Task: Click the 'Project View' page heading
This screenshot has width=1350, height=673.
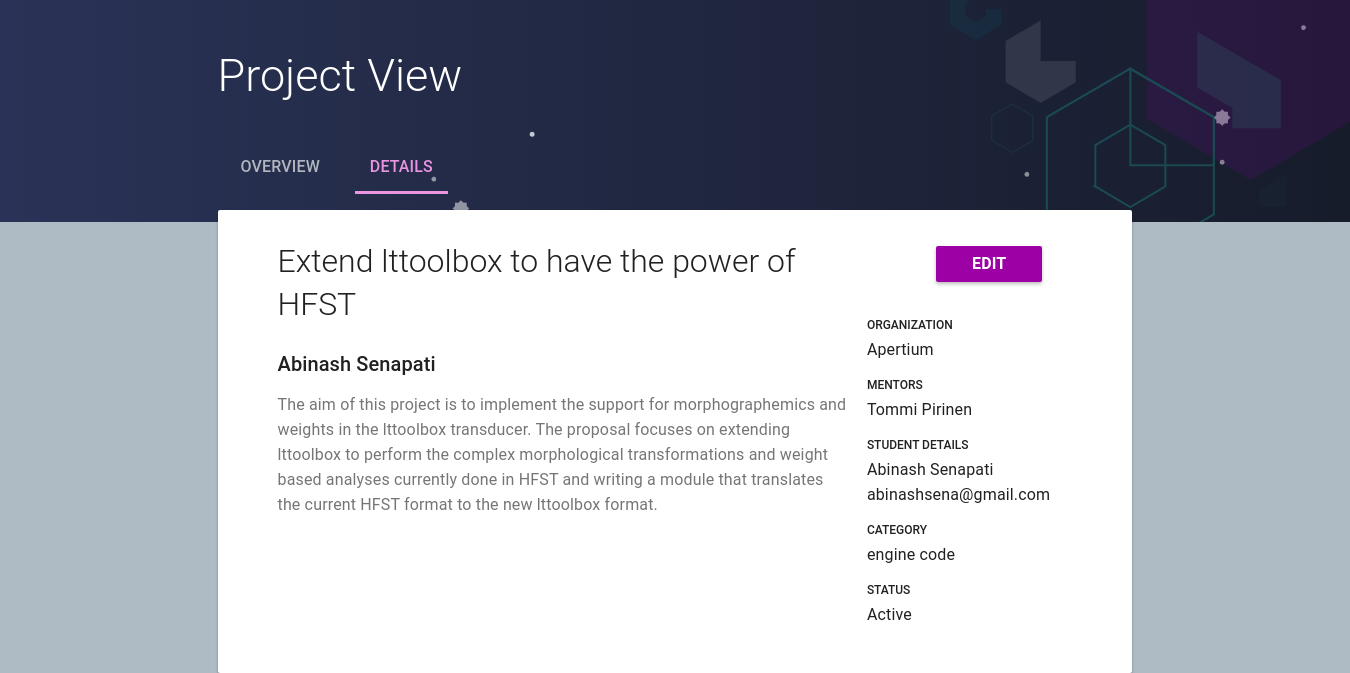Action: point(340,76)
